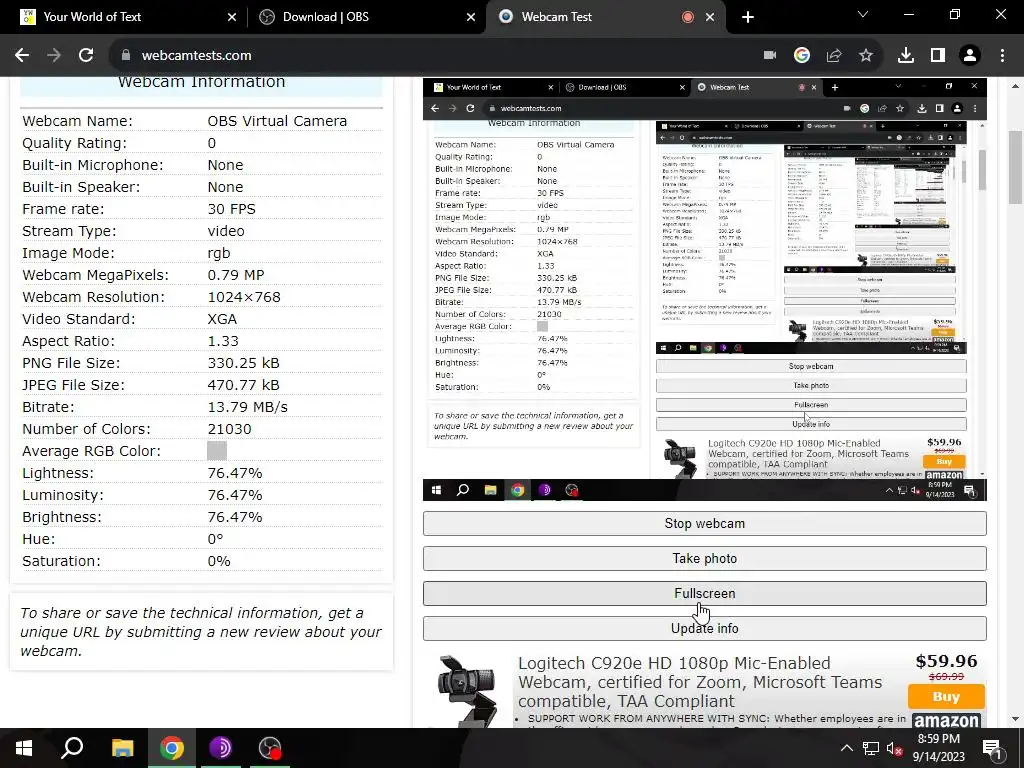1024x768 pixels.
Task: Open OBS Studio from the taskbar
Action: [270, 748]
